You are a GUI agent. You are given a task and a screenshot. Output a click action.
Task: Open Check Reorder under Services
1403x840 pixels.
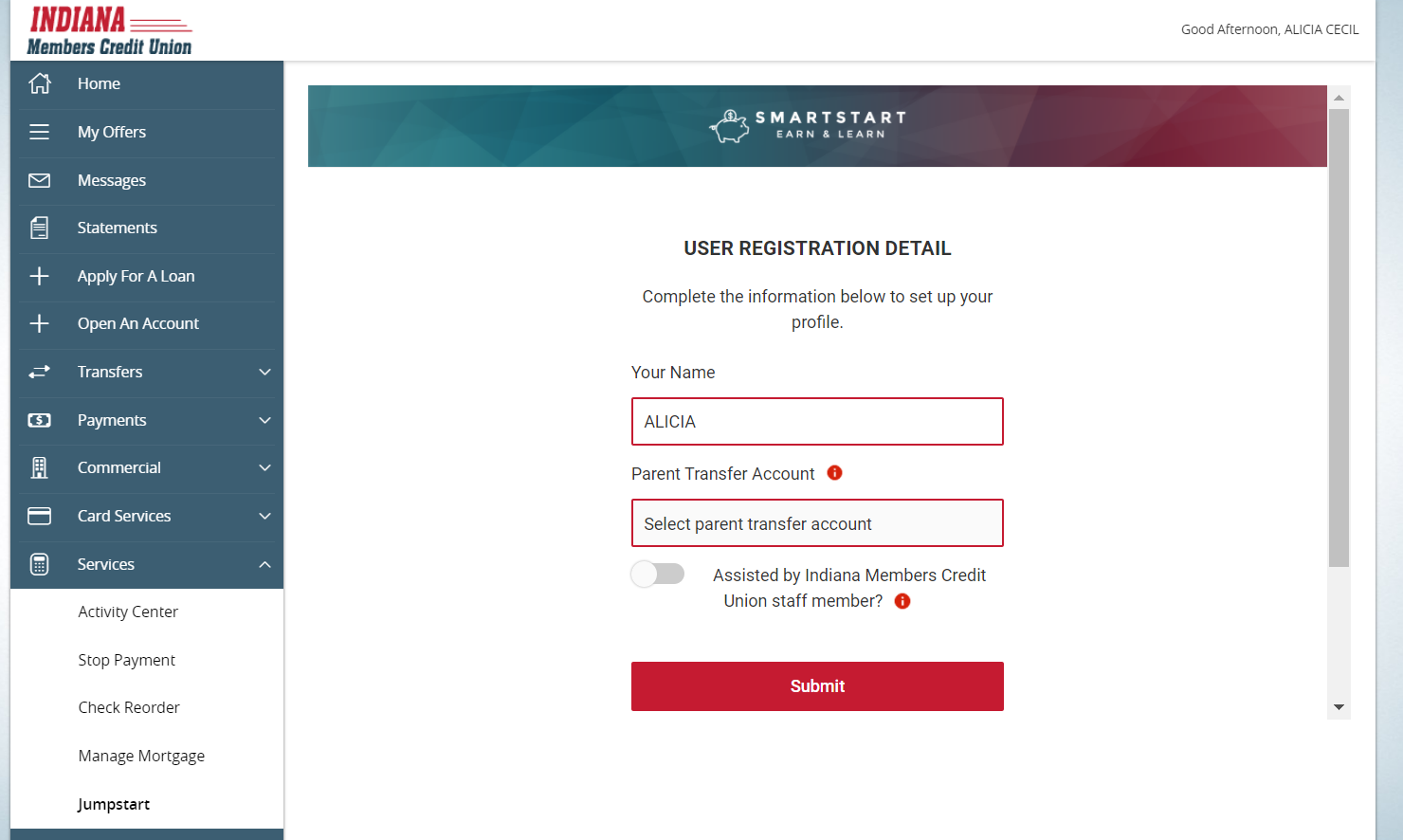pos(129,707)
